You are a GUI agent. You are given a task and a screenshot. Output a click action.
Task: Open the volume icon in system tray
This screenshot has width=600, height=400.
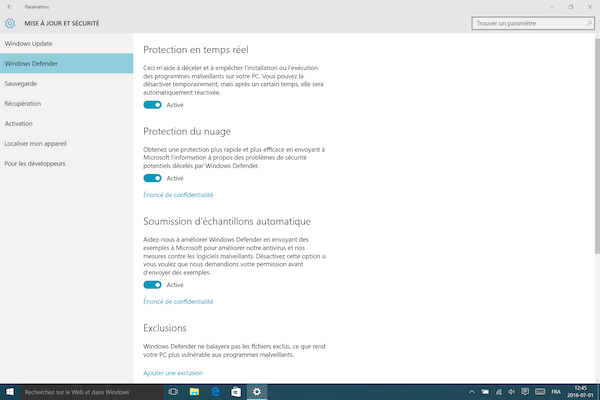point(512,392)
